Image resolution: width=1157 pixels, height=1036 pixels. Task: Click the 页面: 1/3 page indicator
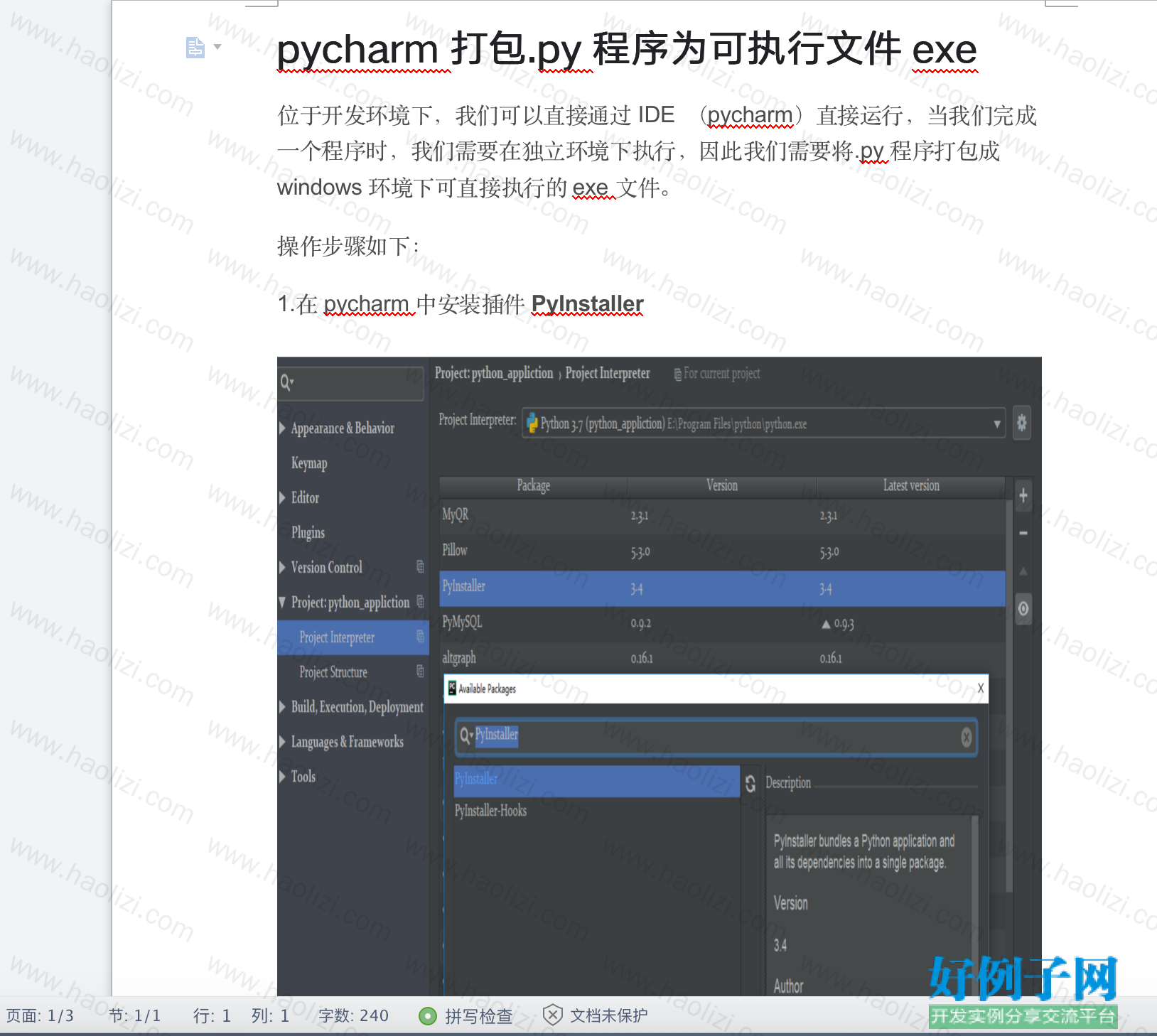(x=40, y=1016)
